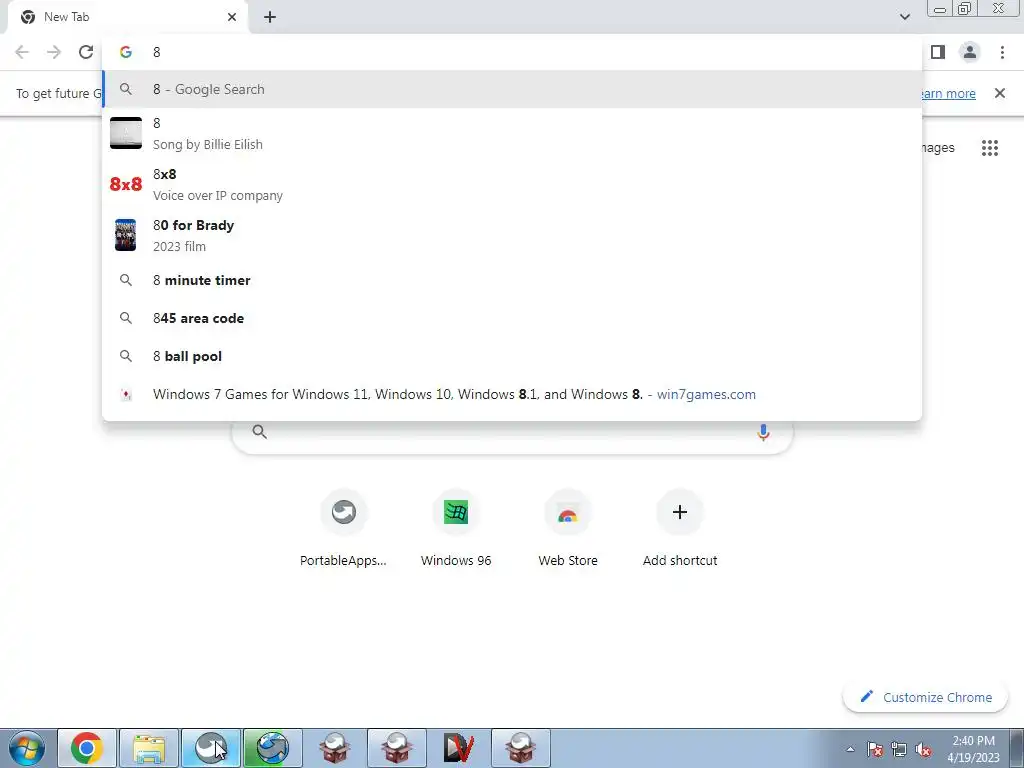Select the '8 minute timer' suggestion
1024x768 pixels.
[512, 280]
